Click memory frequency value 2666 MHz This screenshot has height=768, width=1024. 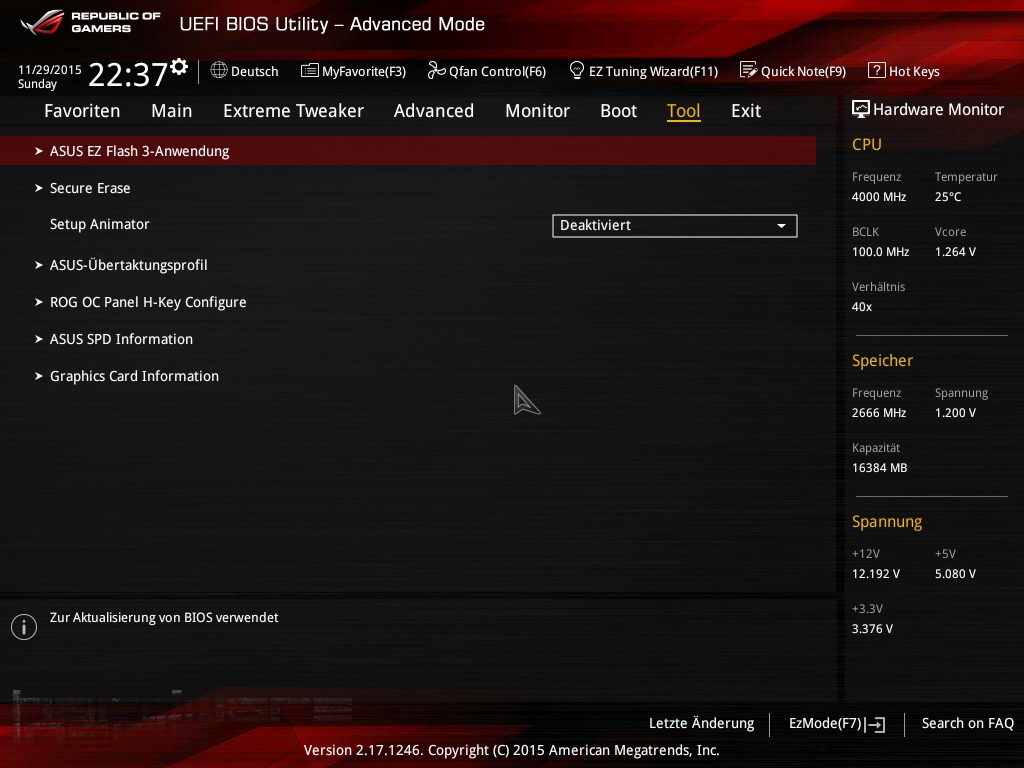(x=879, y=413)
